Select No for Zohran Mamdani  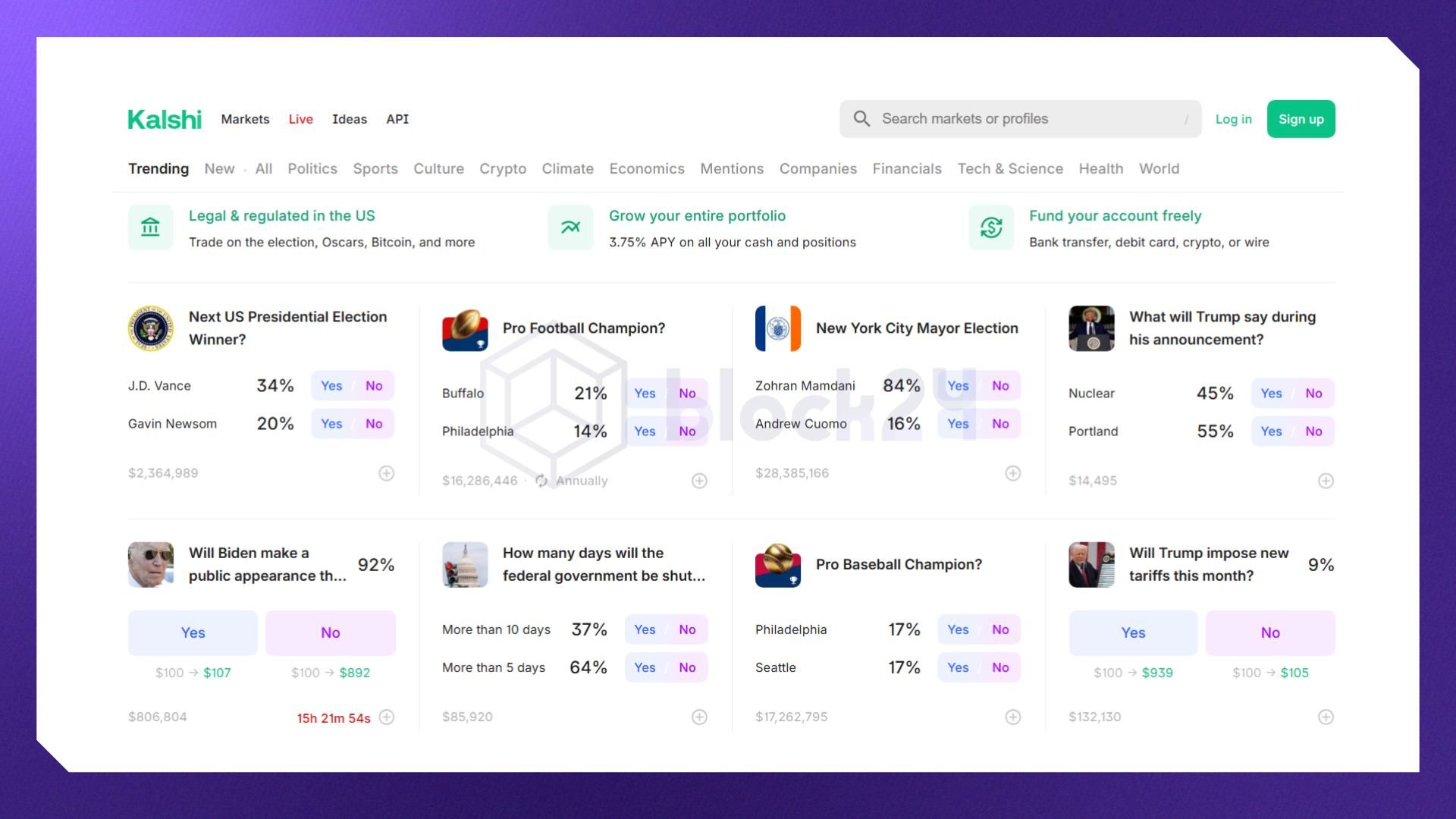1000,386
